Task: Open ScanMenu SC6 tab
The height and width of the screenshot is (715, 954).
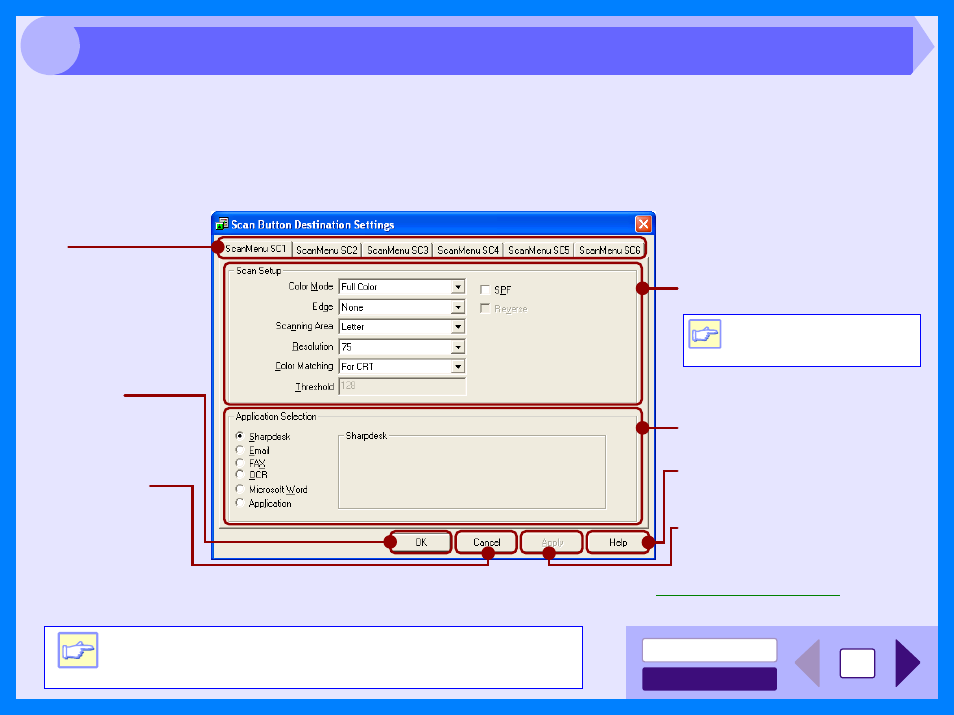Action: click(609, 250)
